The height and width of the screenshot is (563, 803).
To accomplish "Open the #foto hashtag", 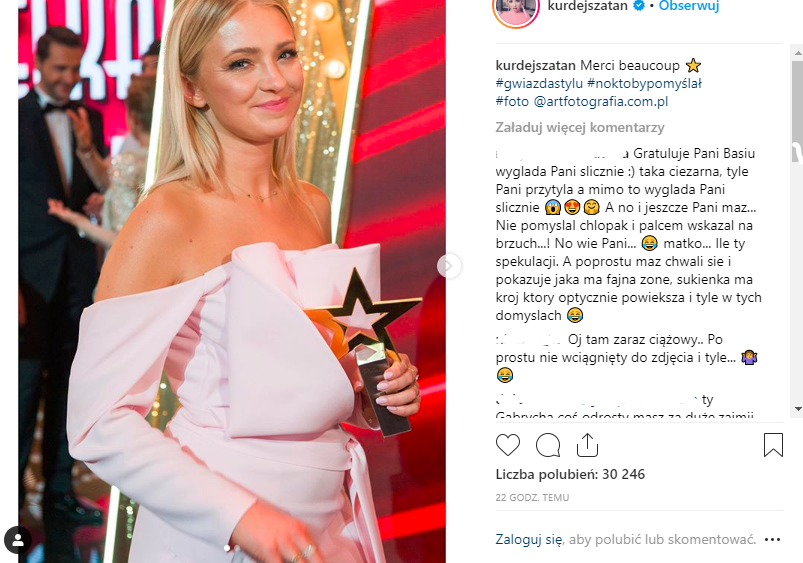I will 512,101.
